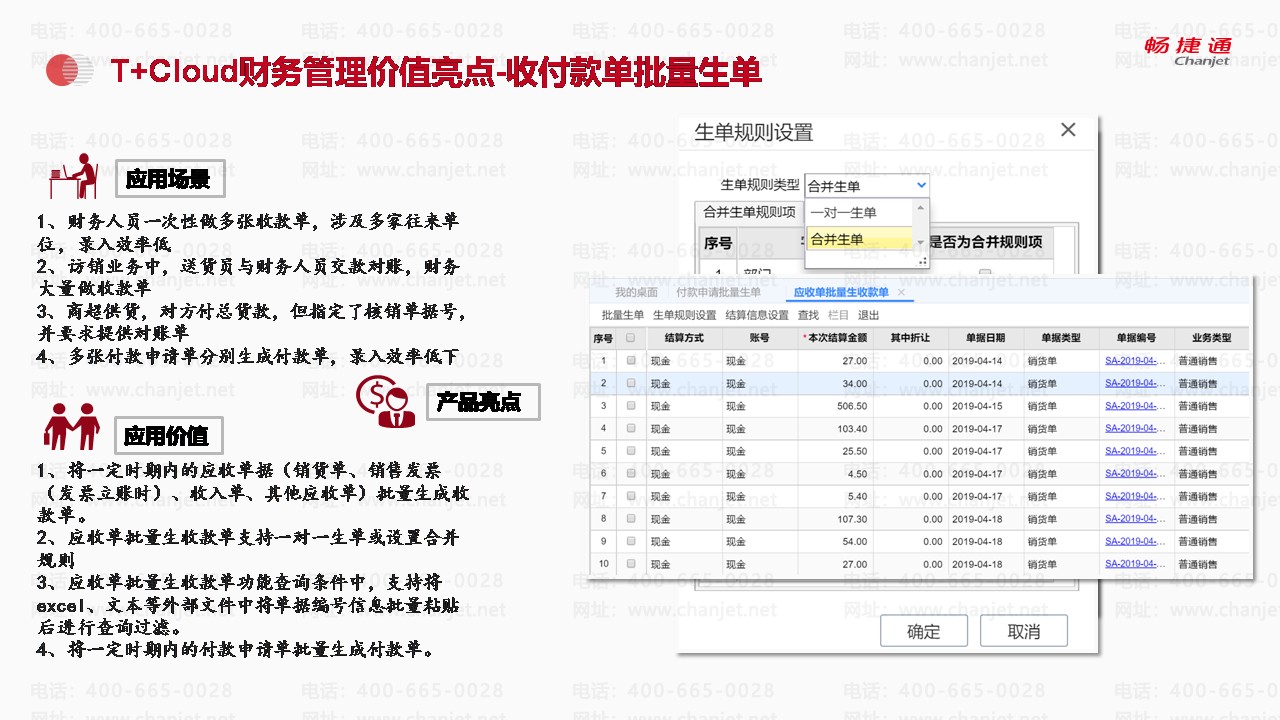Open the 我的桌面 tab
Viewport: 1280px width, 720px height.
(x=636, y=292)
